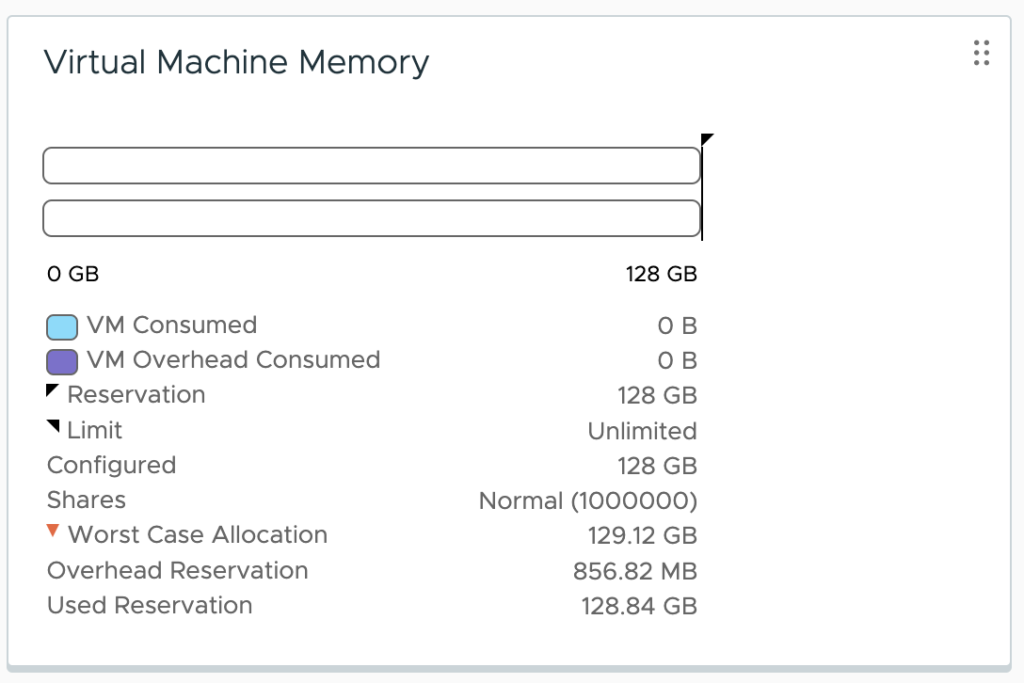This screenshot has height=683, width=1024.
Task: Click the Limit flag marker icon
Action: click(x=54, y=427)
